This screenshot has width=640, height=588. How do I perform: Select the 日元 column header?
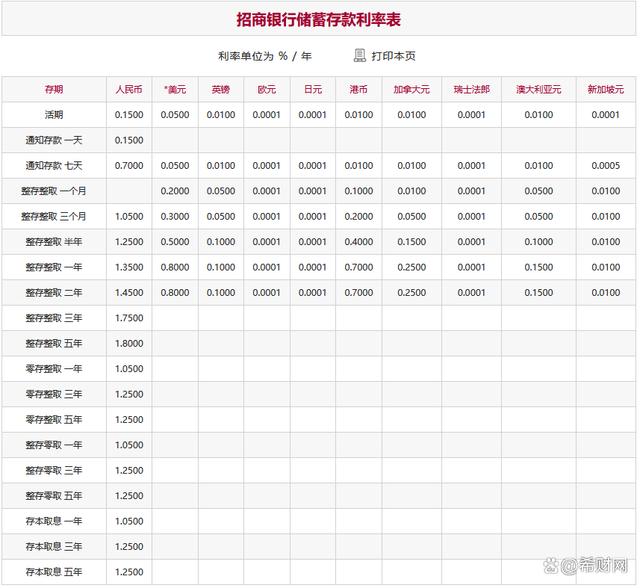(312, 89)
